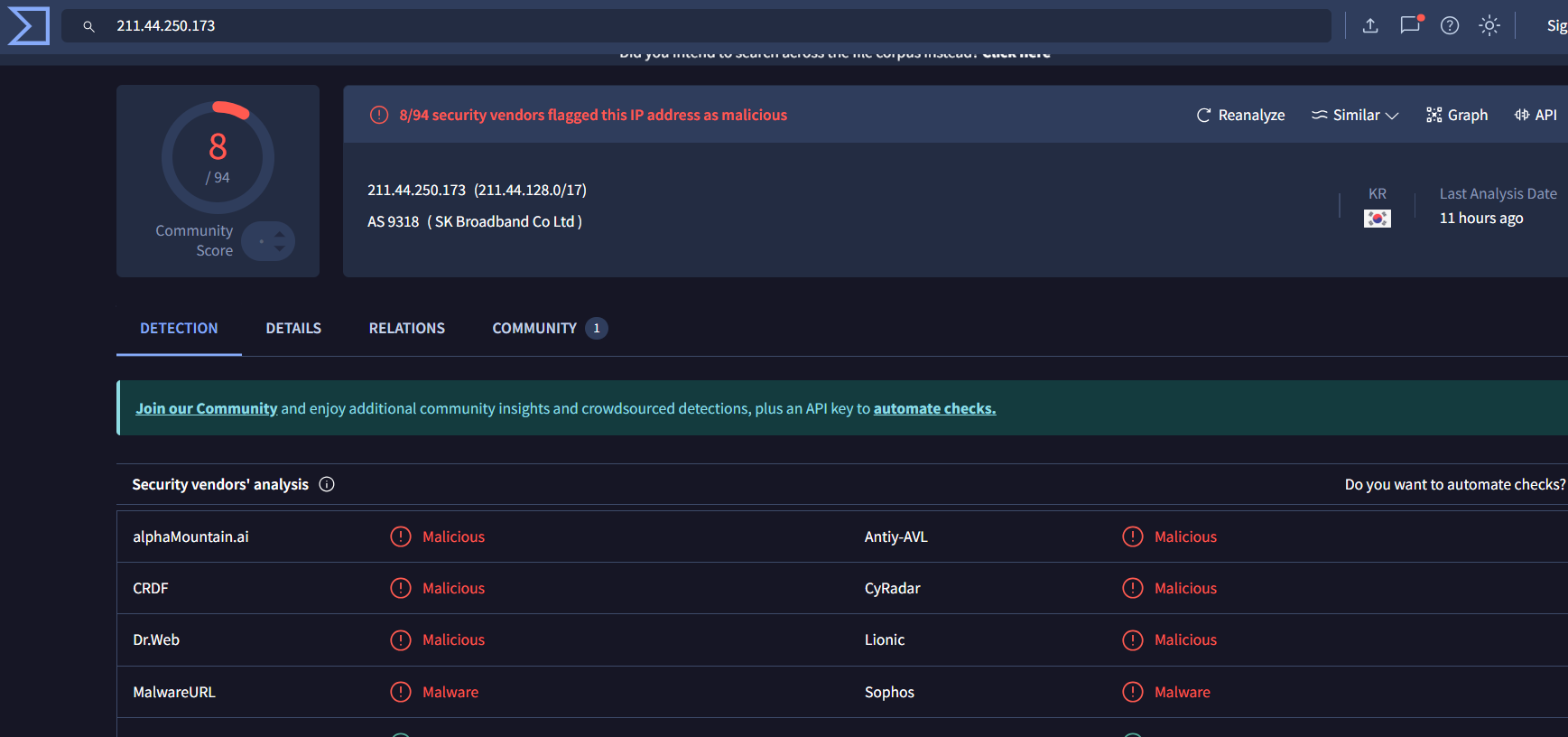
Task: Click the Antiy-AVL malicious warning icon
Action: tap(1133, 536)
